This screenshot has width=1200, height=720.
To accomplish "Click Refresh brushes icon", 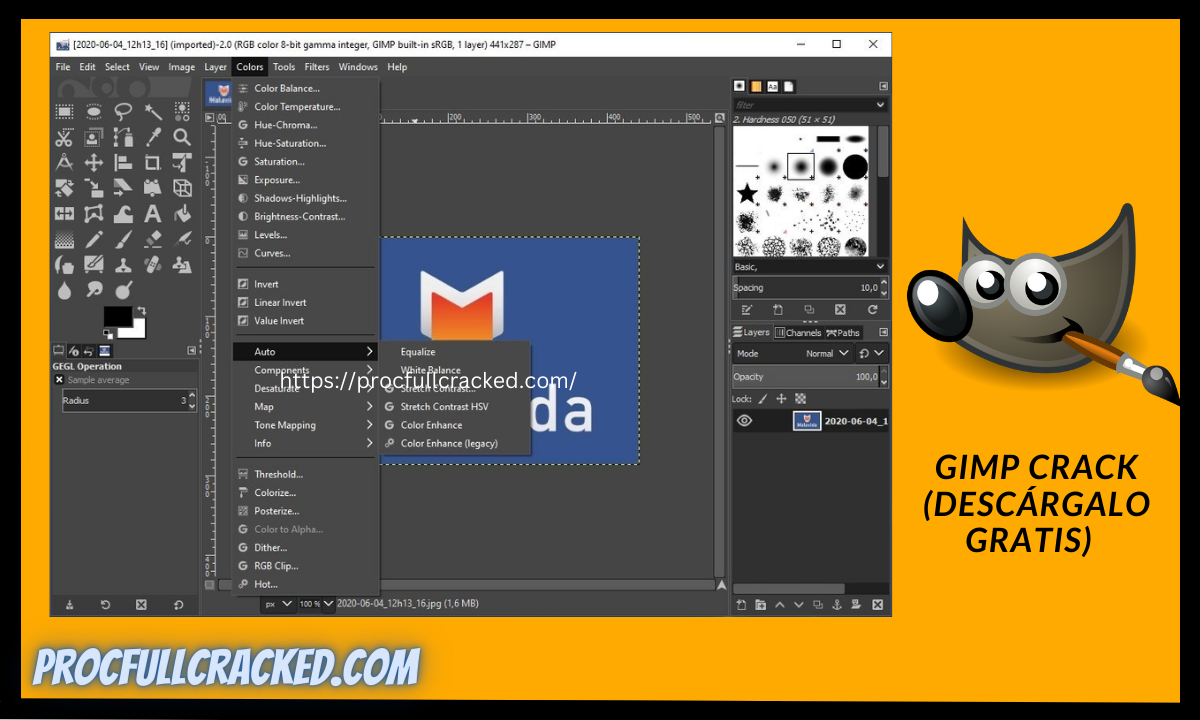I will click(x=872, y=310).
